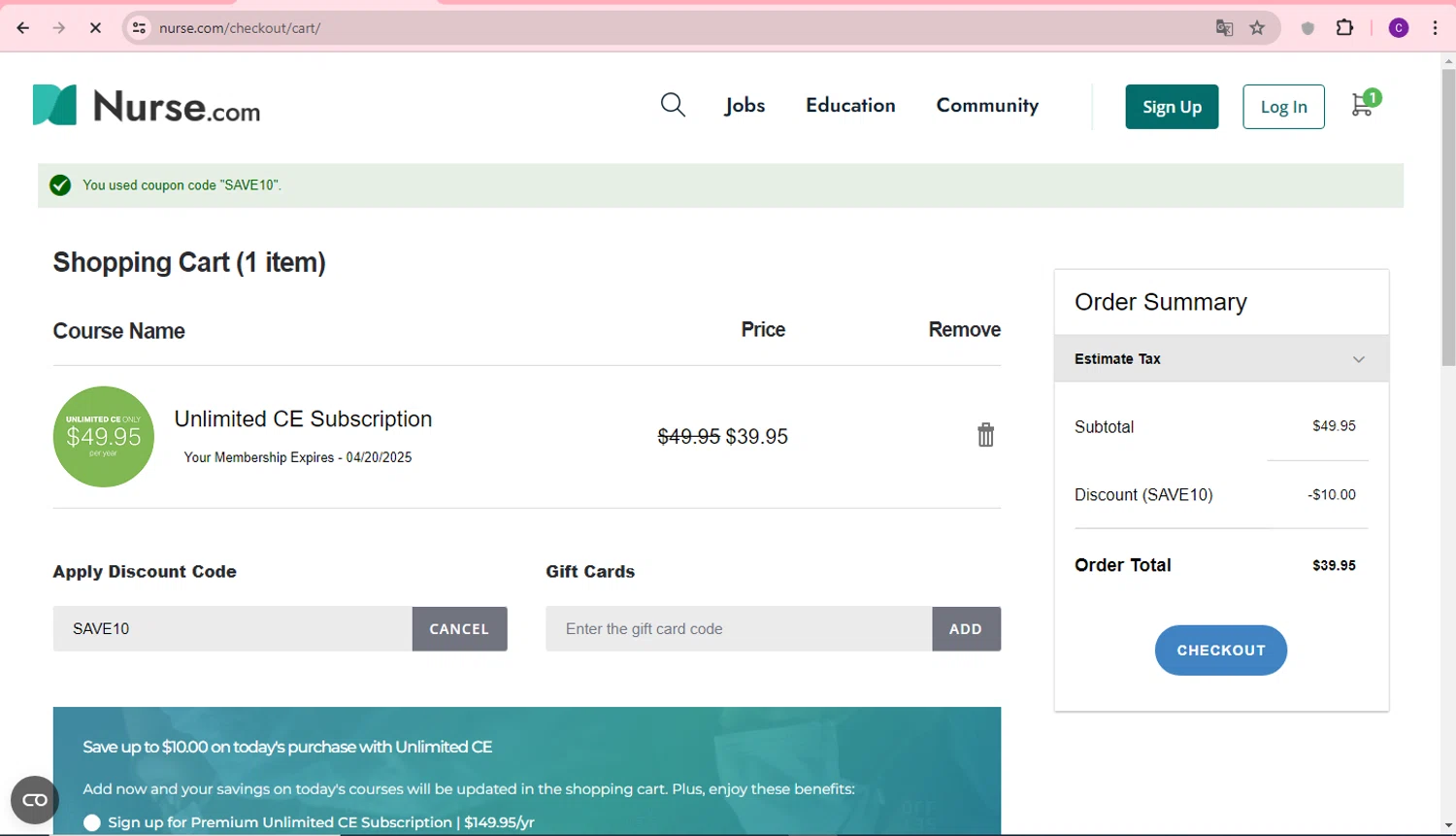The width and height of the screenshot is (1456, 836).
Task: Cancel the applied discount code
Action: (x=459, y=629)
